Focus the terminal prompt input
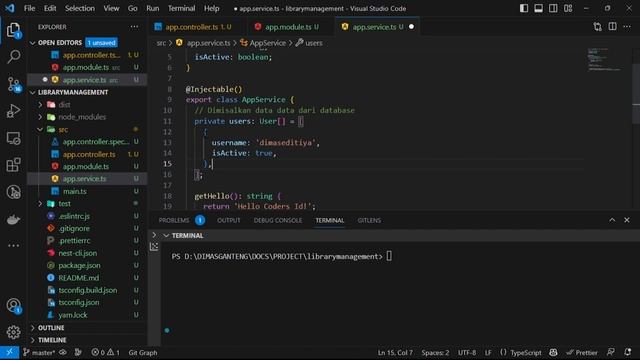The width and height of the screenshot is (640, 360). 389,256
